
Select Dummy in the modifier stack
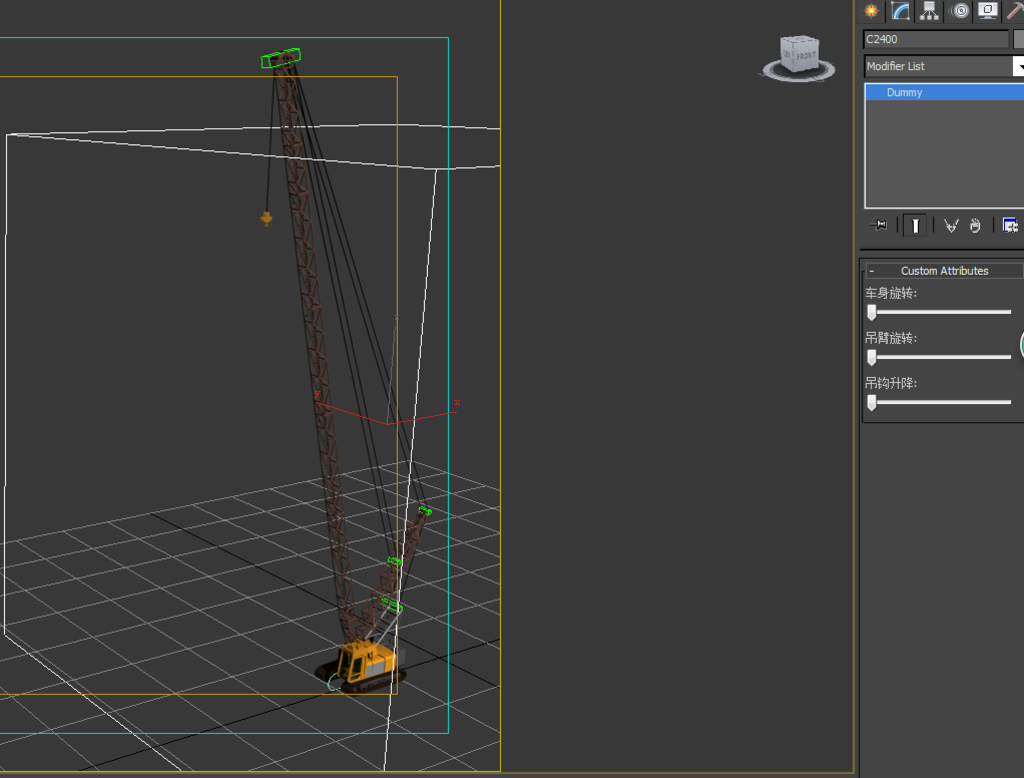[904, 93]
